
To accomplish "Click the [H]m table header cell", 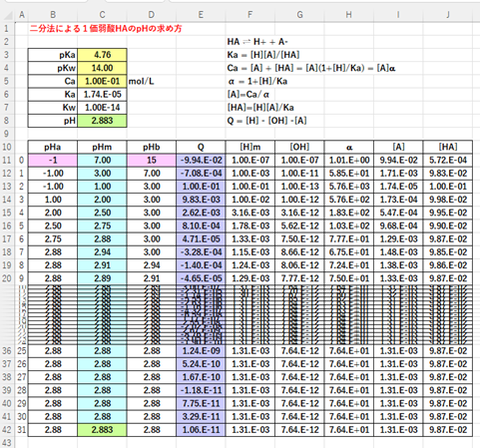I will coord(250,147).
